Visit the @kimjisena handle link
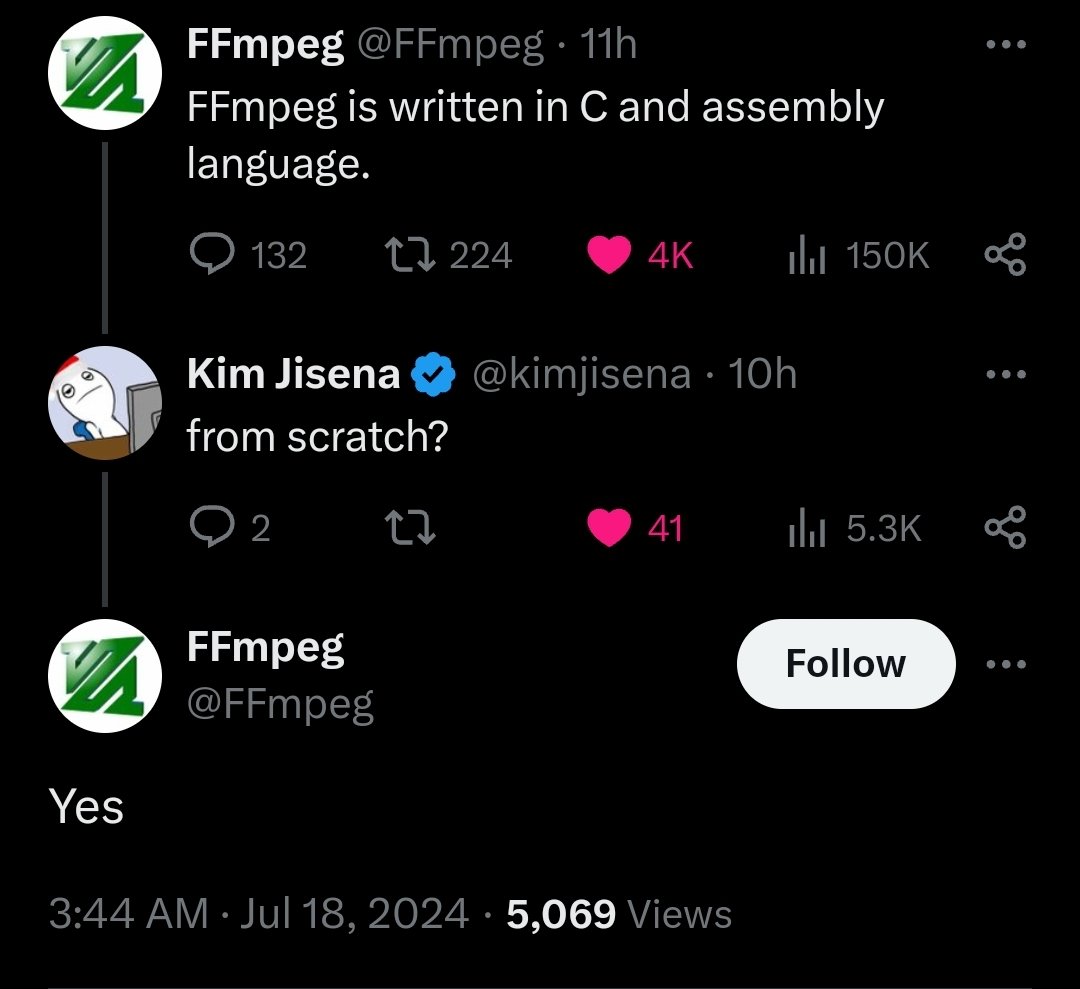The image size is (1080, 989). tap(581, 374)
